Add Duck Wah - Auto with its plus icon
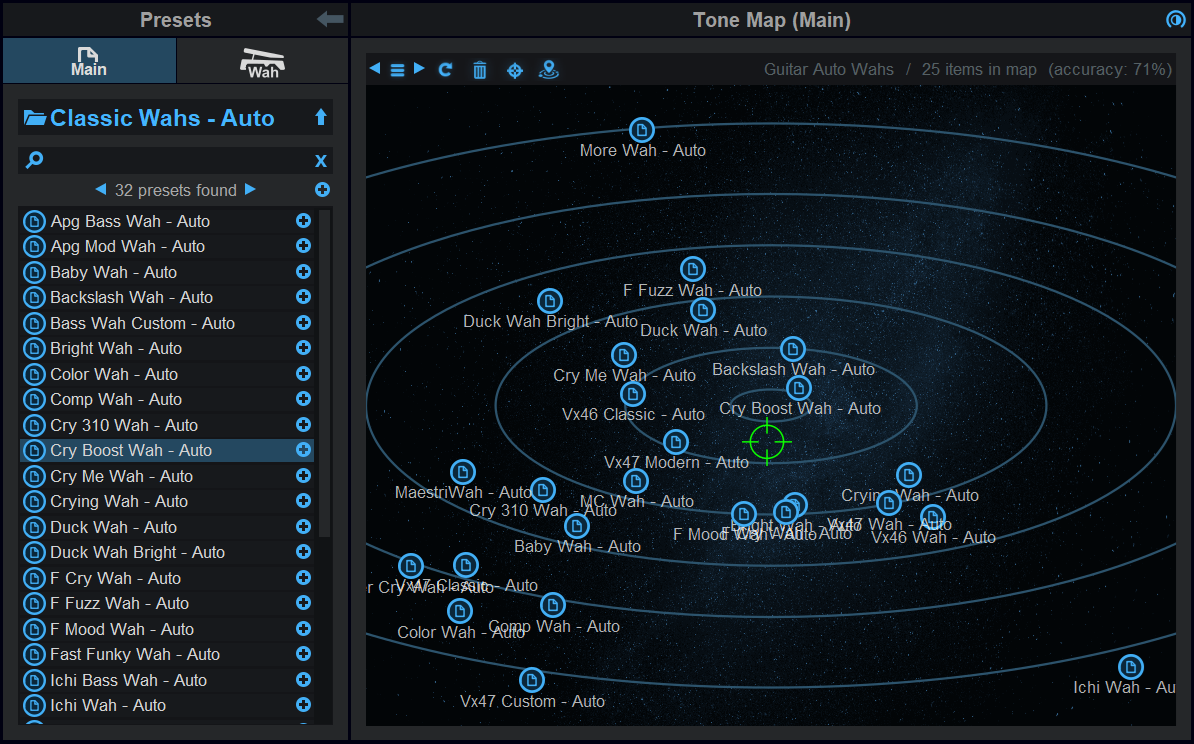The height and width of the screenshot is (744, 1194). pos(303,527)
